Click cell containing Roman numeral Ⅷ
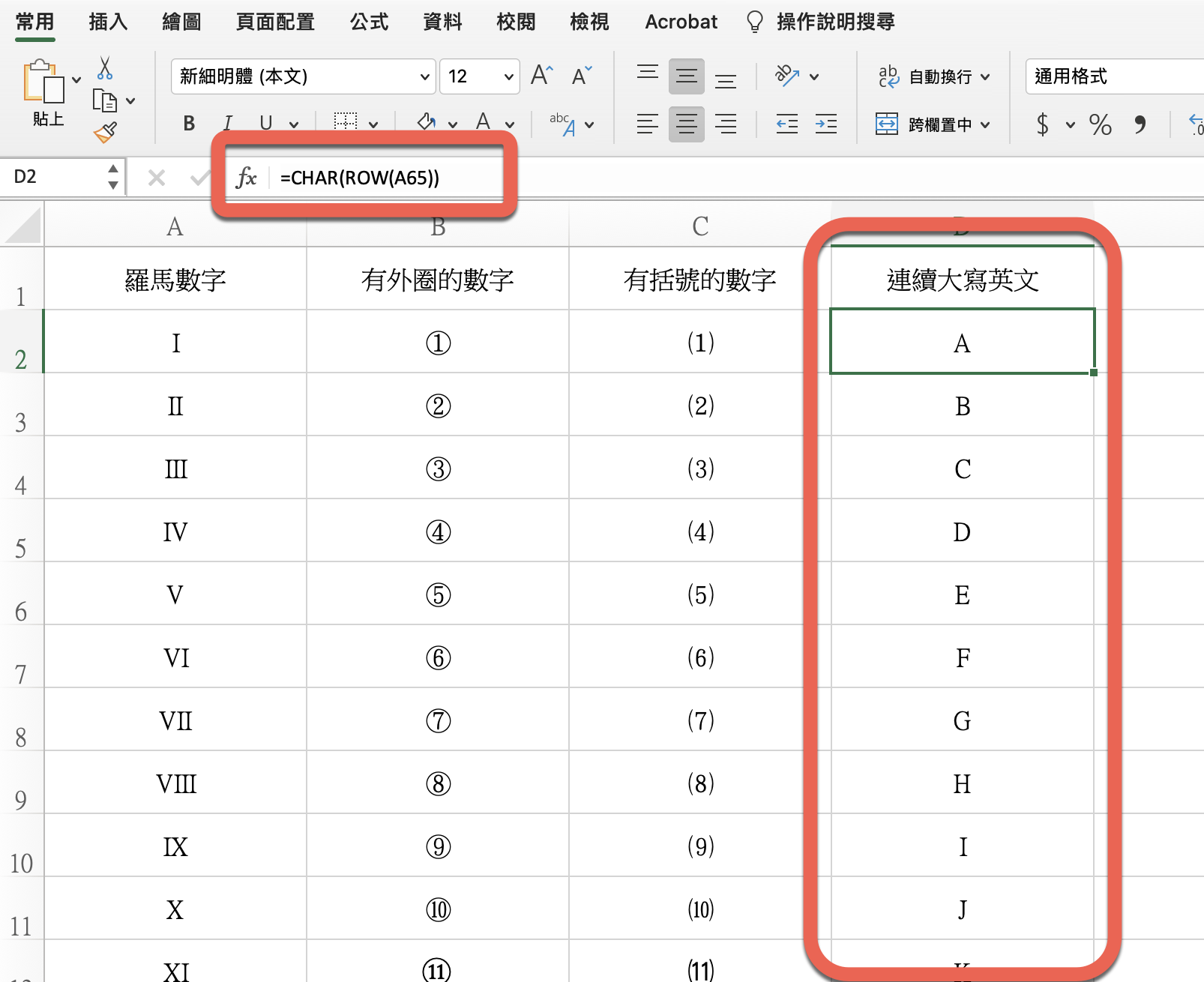The width and height of the screenshot is (1204, 982). coord(175,783)
